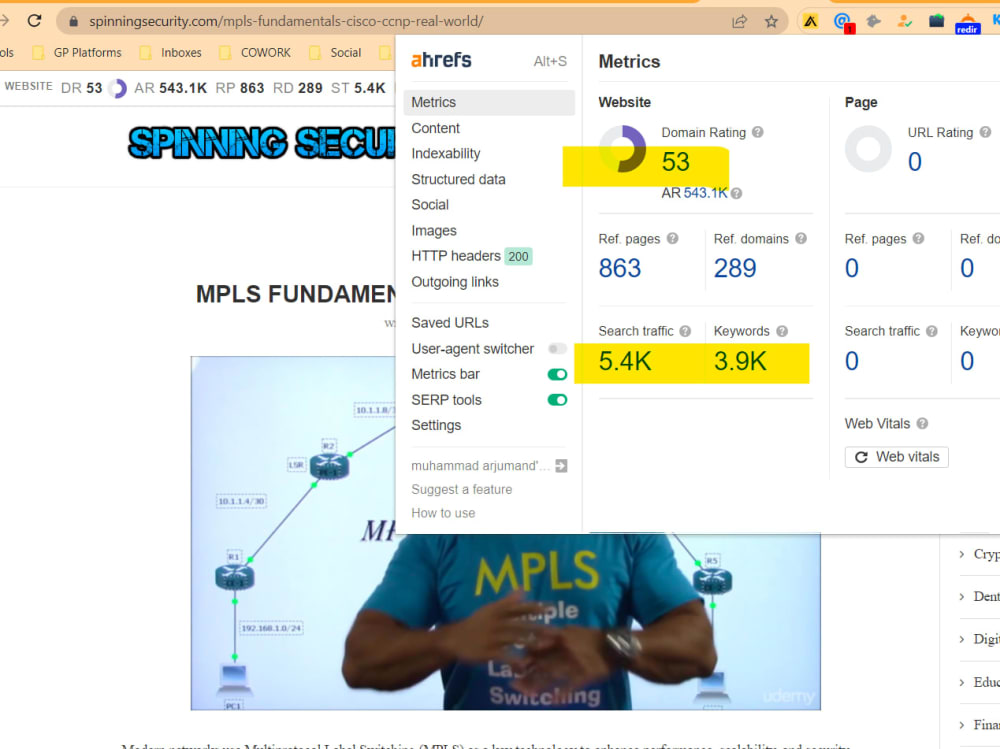Open the Ahrefs Settings entry
The image size is (1000, 749).
[436, 425]
